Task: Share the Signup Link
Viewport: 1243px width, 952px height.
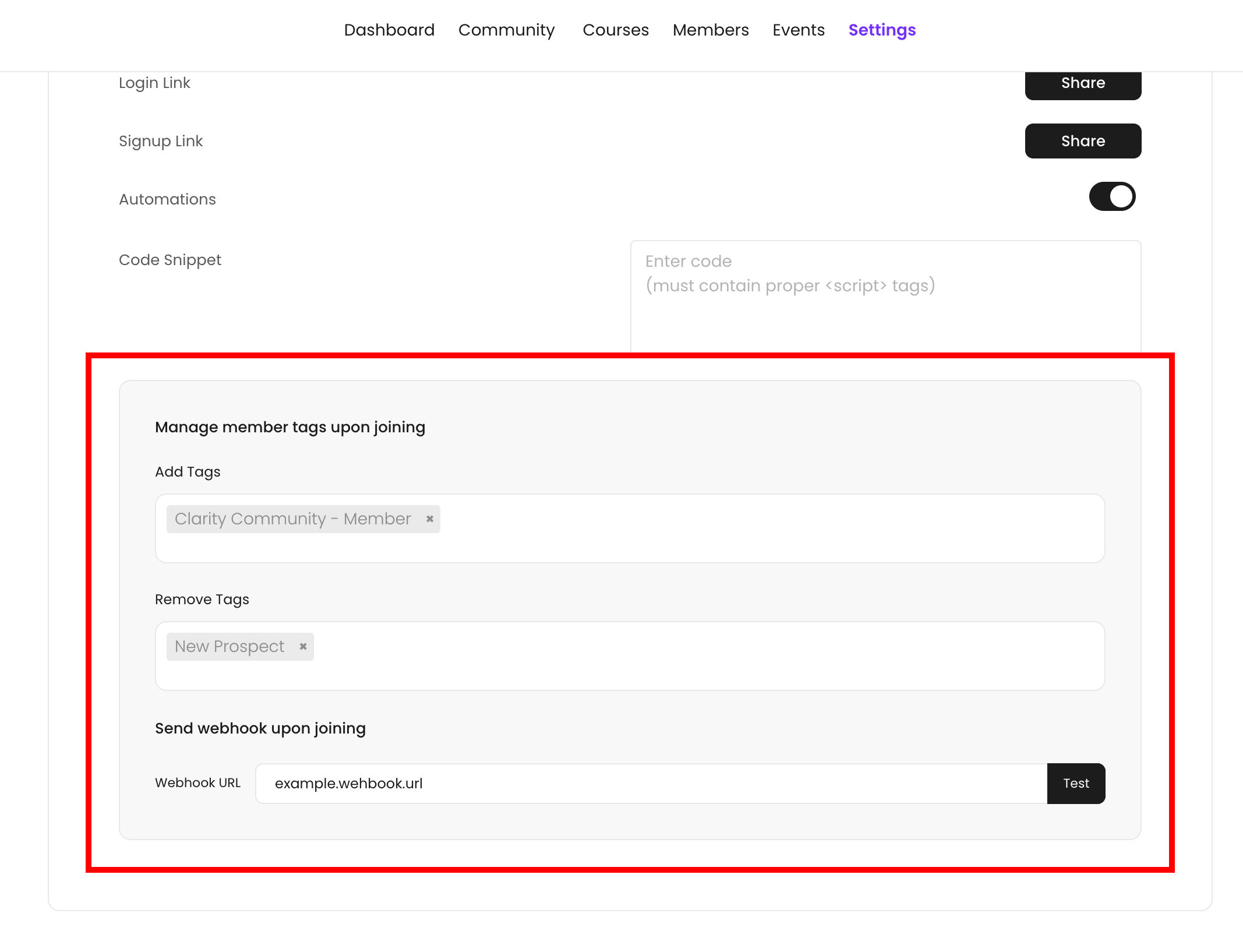Action: tap(1082, 140)
